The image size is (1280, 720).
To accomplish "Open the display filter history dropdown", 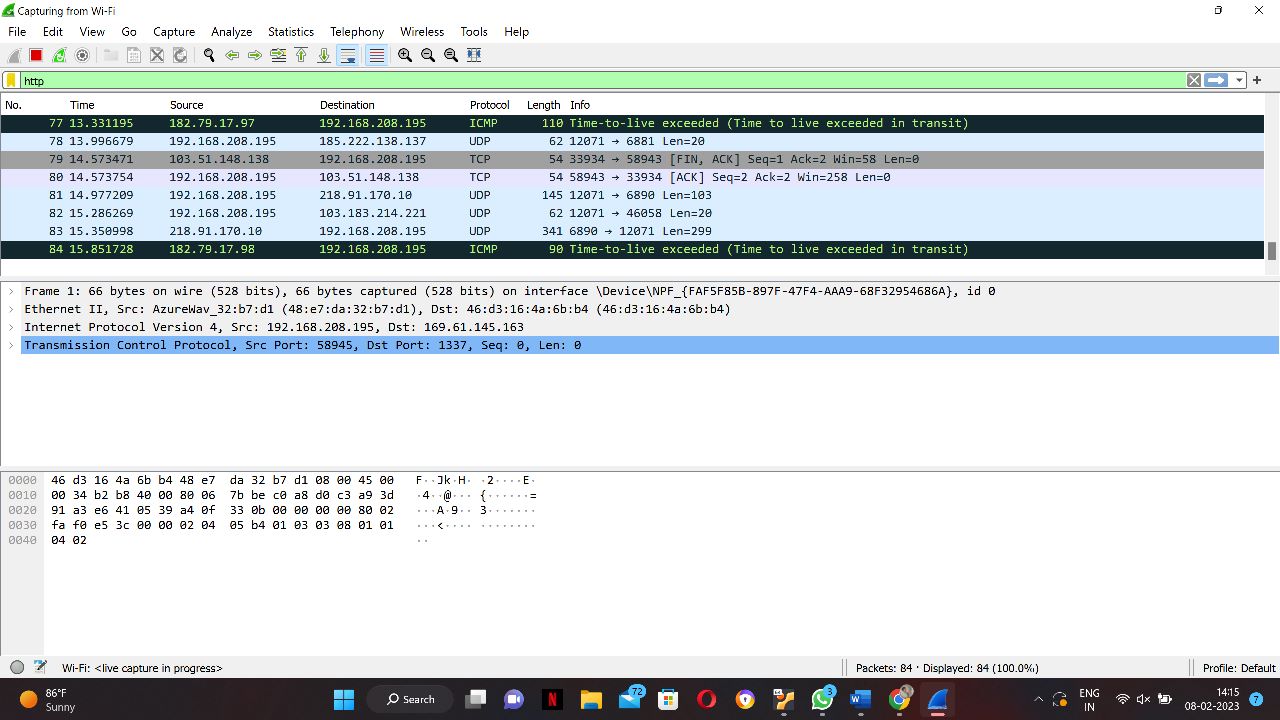I will coord(1239,80).
